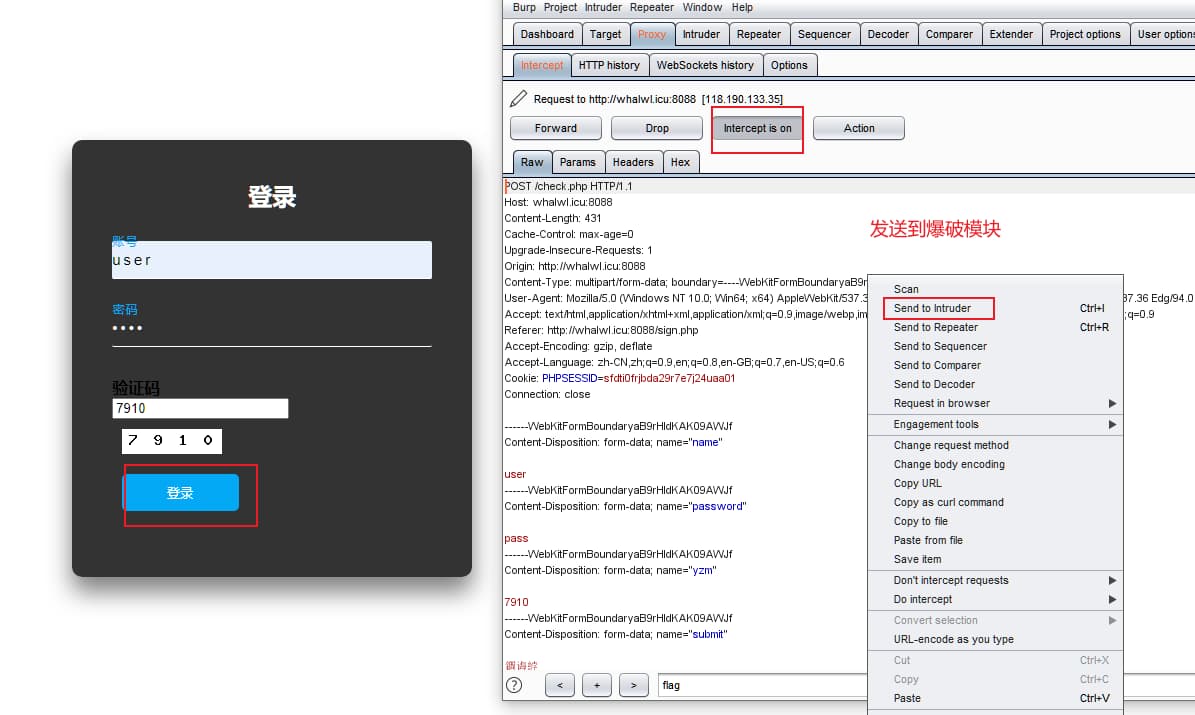This screenshot has width=1195, height=715.
Task: Choose Paste in the context menu
Action: pos(995,698)
